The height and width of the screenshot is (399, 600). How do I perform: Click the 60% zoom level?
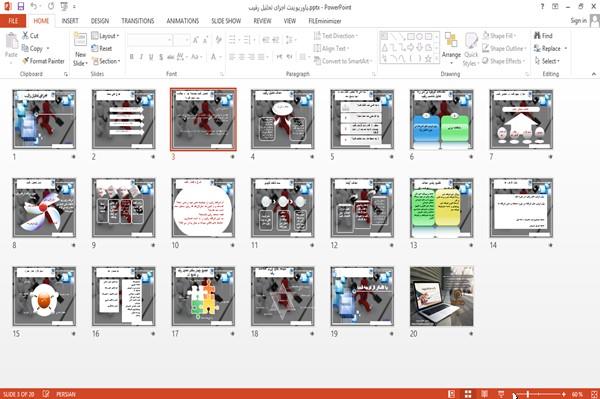577,394
